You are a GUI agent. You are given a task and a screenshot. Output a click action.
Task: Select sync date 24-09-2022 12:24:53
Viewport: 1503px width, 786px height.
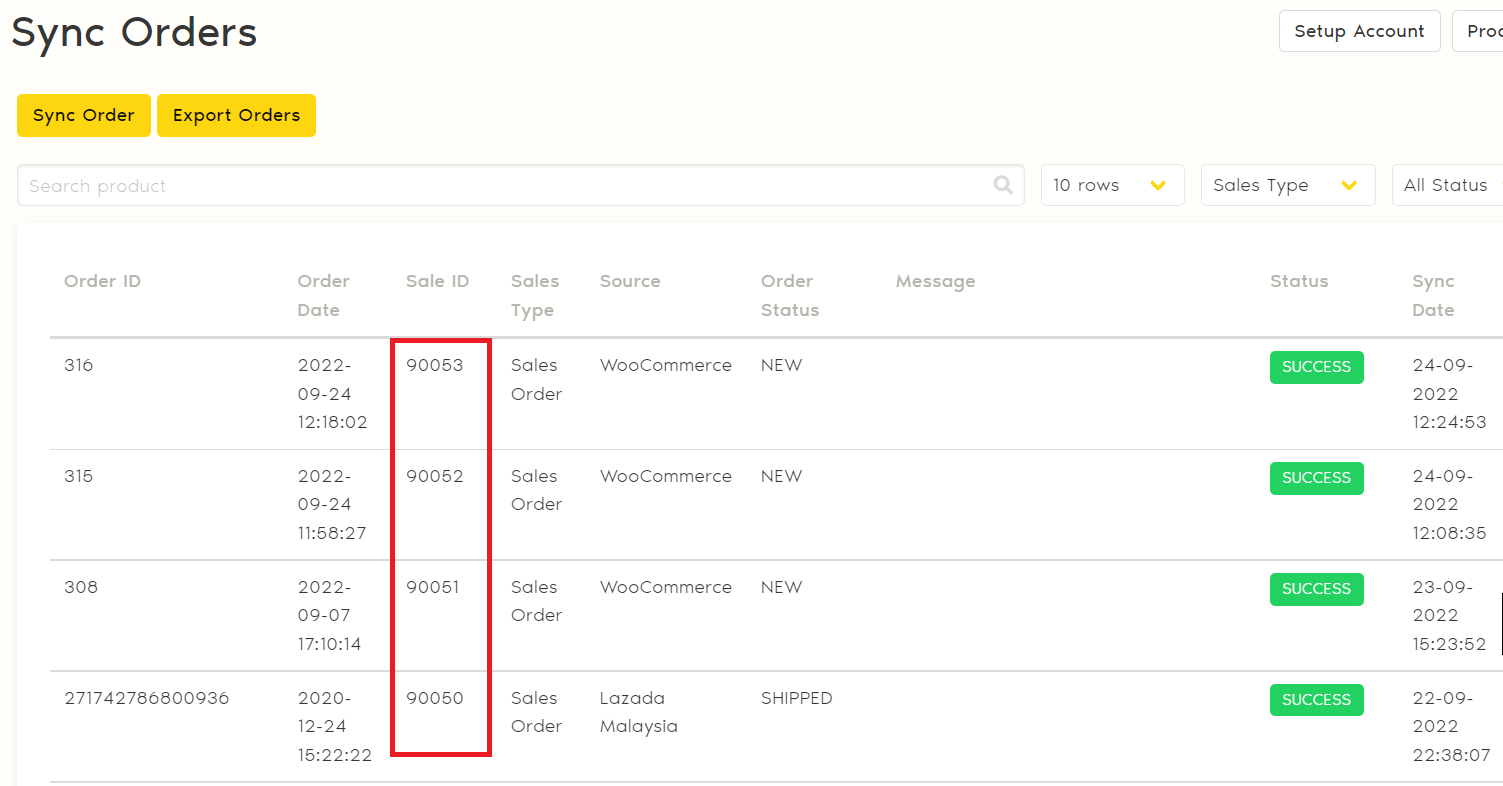1450,394
